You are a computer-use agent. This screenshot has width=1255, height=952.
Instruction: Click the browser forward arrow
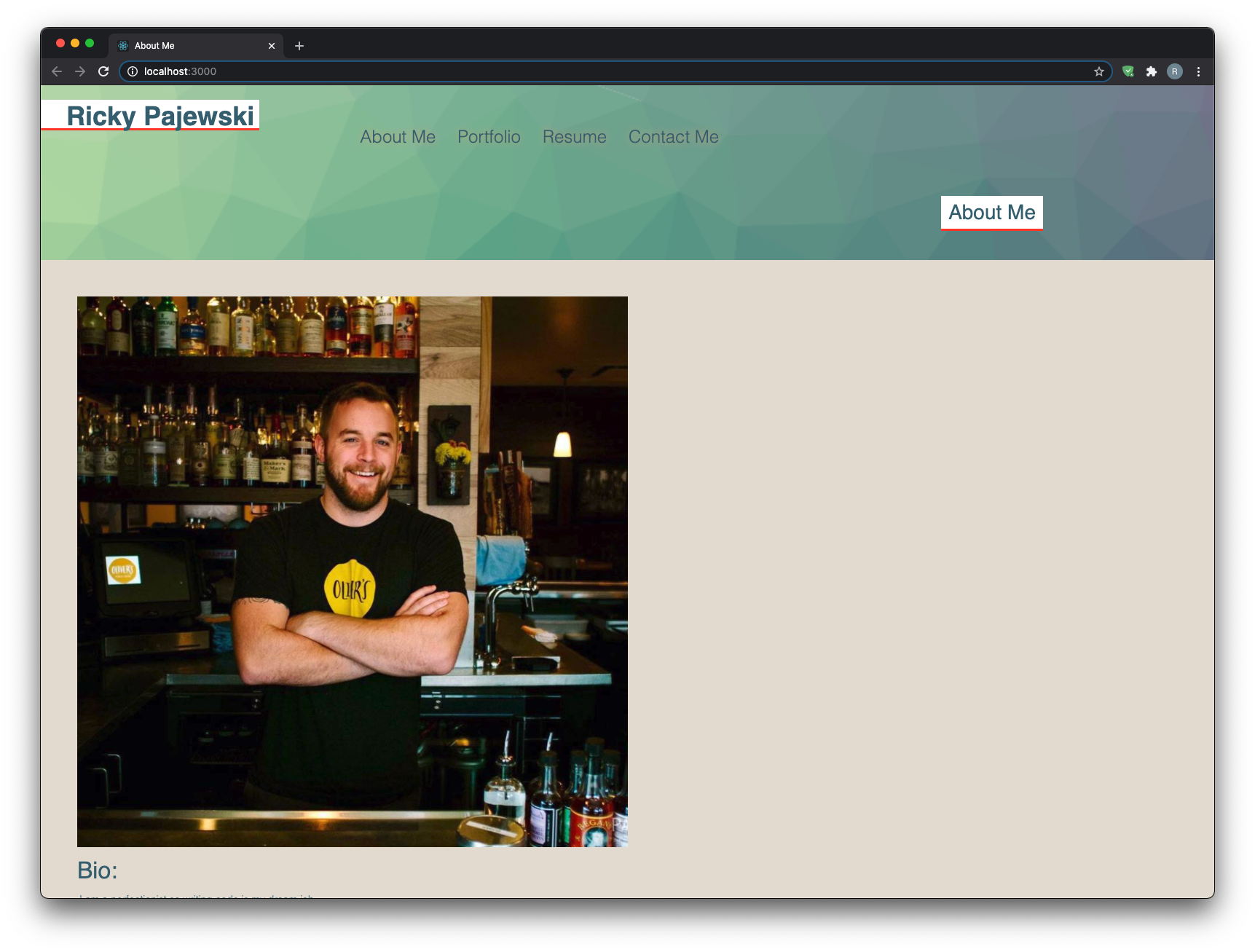(x=80, y=71)
